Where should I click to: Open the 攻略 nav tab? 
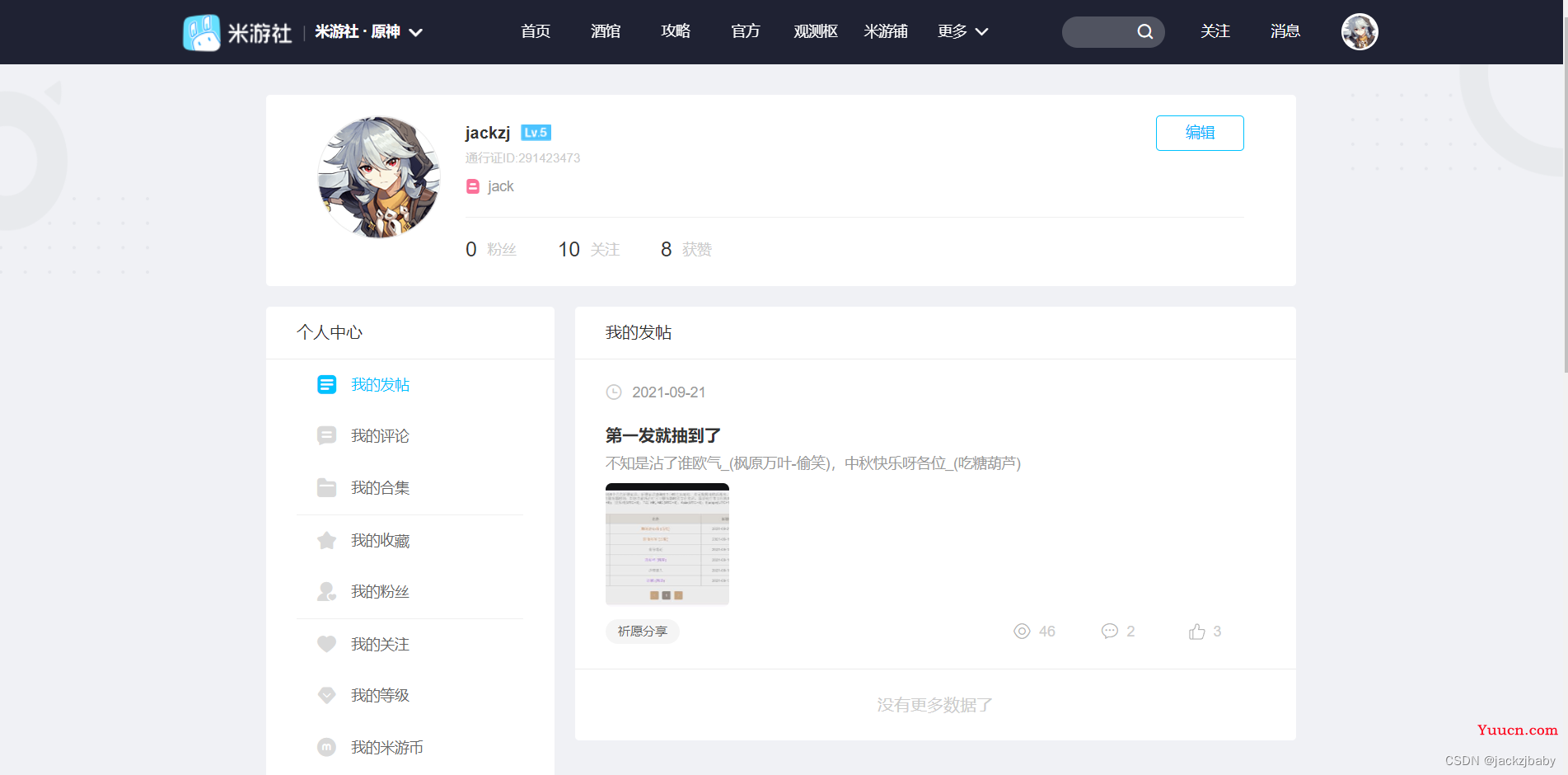pyautogui.click(x=676, y=31)
